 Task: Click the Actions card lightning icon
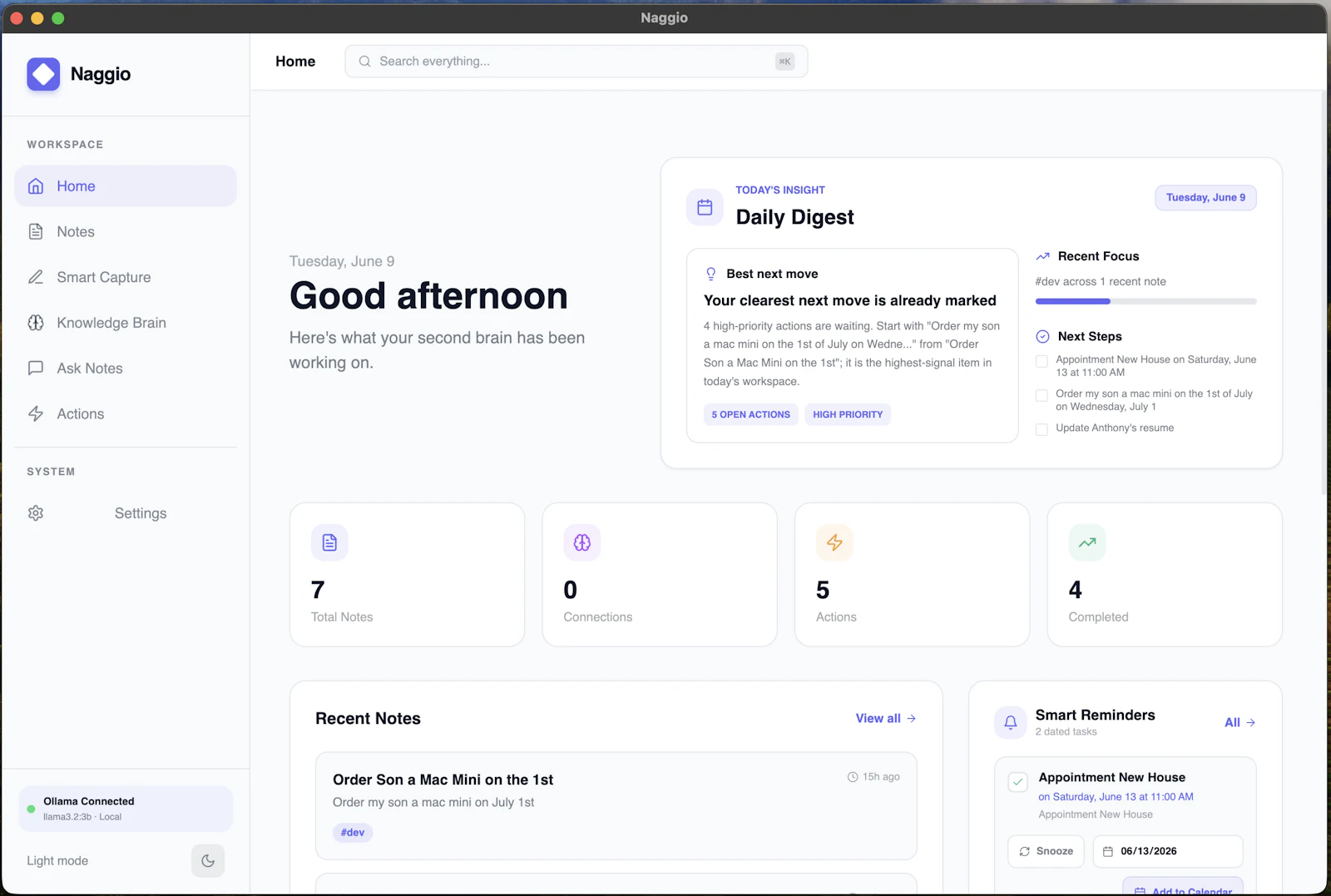point(834,542)
